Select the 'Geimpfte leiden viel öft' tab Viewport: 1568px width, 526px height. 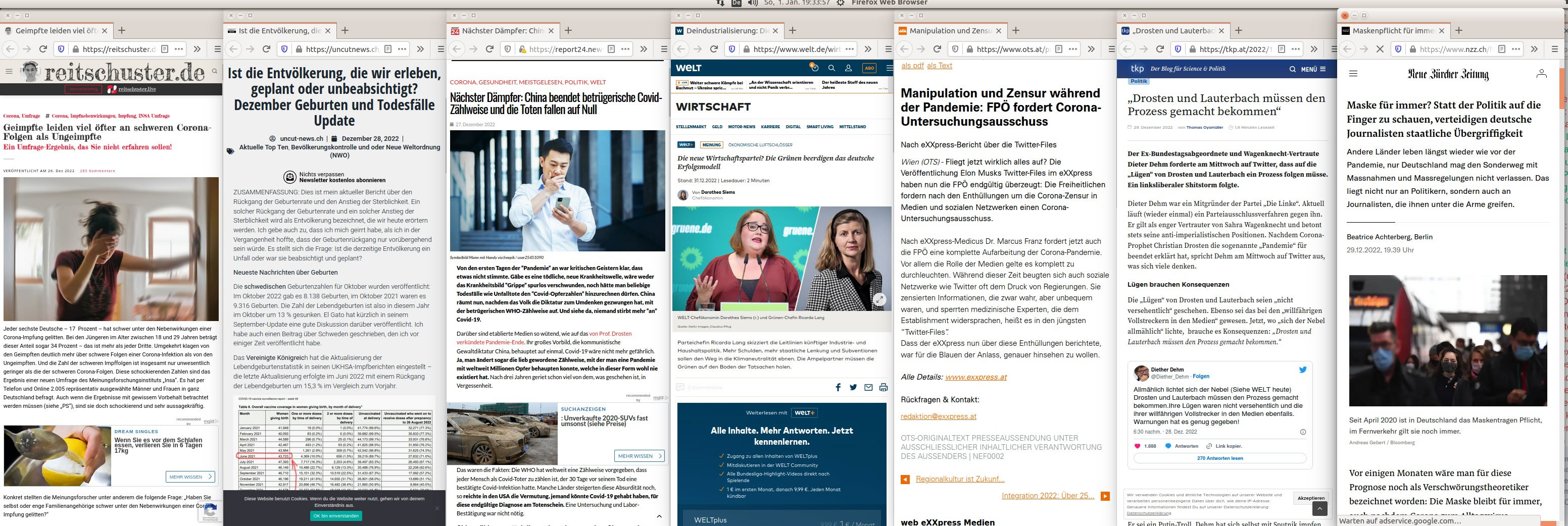pos(57,30)
